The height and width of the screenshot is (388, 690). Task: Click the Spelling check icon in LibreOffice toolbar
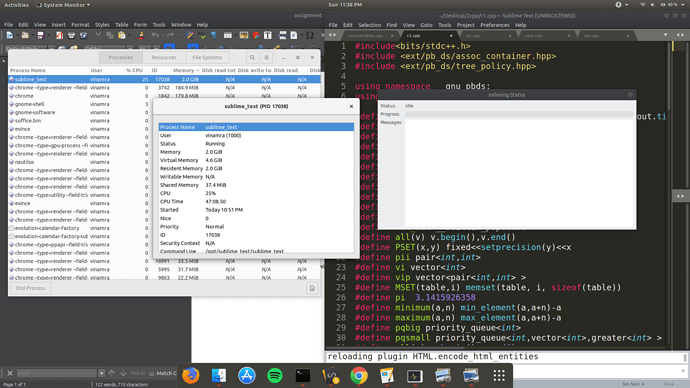[202, 35]
